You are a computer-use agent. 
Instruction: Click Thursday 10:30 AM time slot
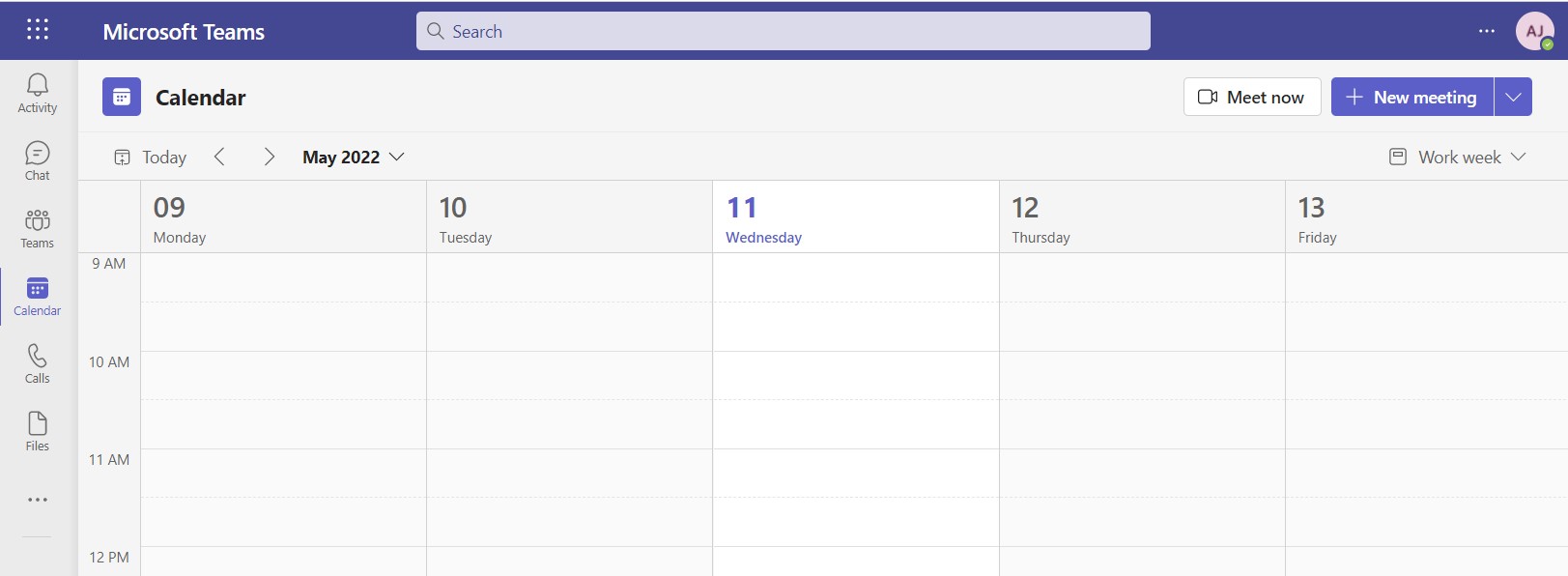(x=1142, y=424)
